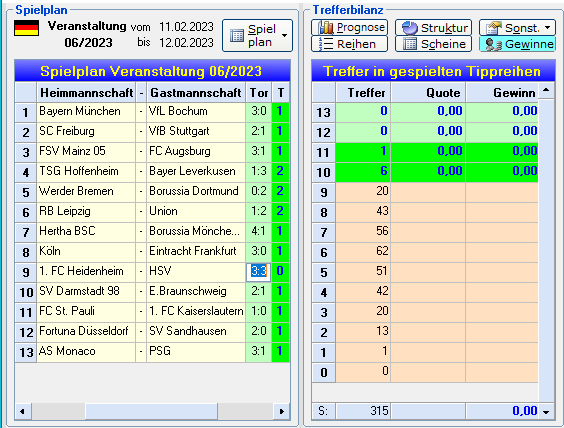564x428 pixels.
Task: Expand the Spielplan dropdown arrow
Action: point(285,36)
